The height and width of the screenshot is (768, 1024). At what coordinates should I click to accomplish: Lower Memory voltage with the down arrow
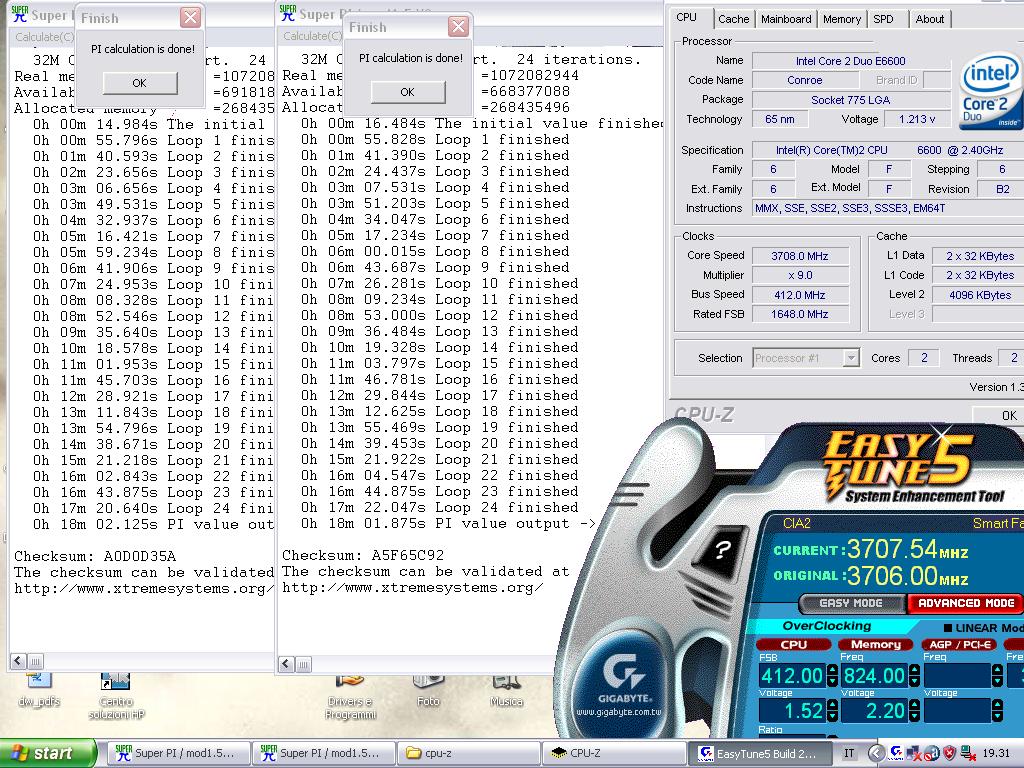point(914,716)
